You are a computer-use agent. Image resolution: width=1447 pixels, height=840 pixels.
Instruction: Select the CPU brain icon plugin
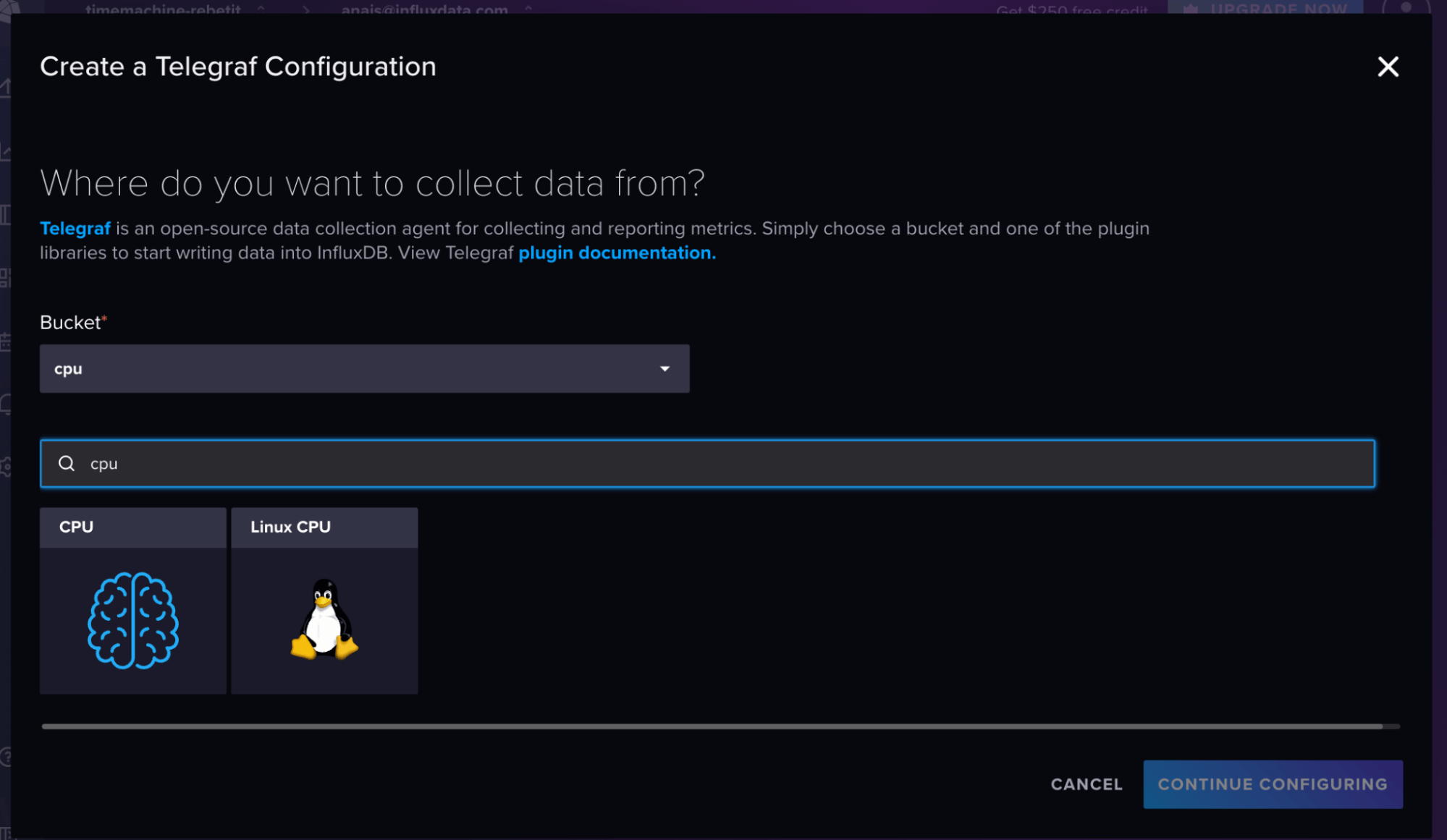tap(132, 619)
